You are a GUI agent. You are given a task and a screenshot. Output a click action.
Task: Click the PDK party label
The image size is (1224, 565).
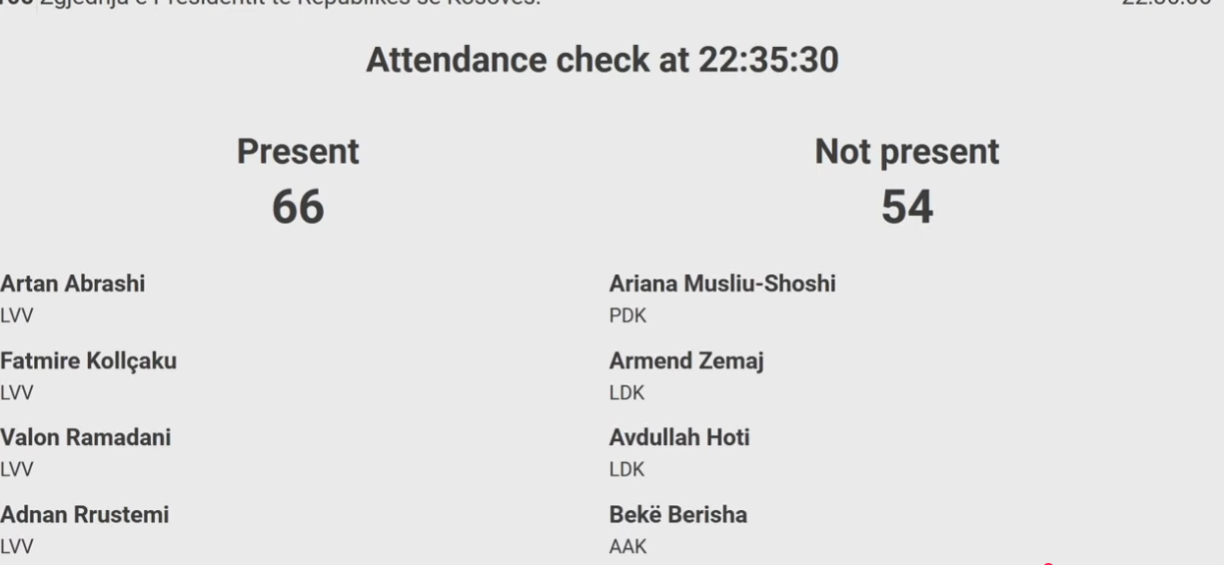(627, 316)
